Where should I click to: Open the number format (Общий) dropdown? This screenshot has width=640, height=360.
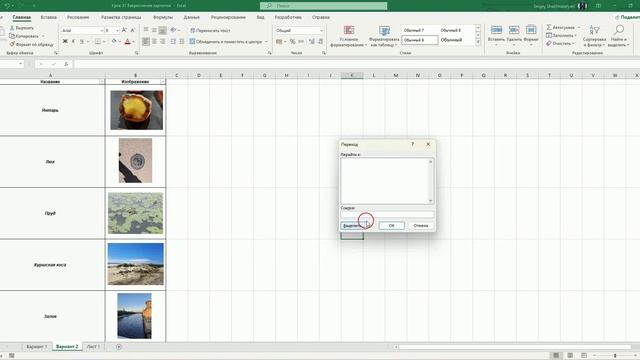[321, 31]
